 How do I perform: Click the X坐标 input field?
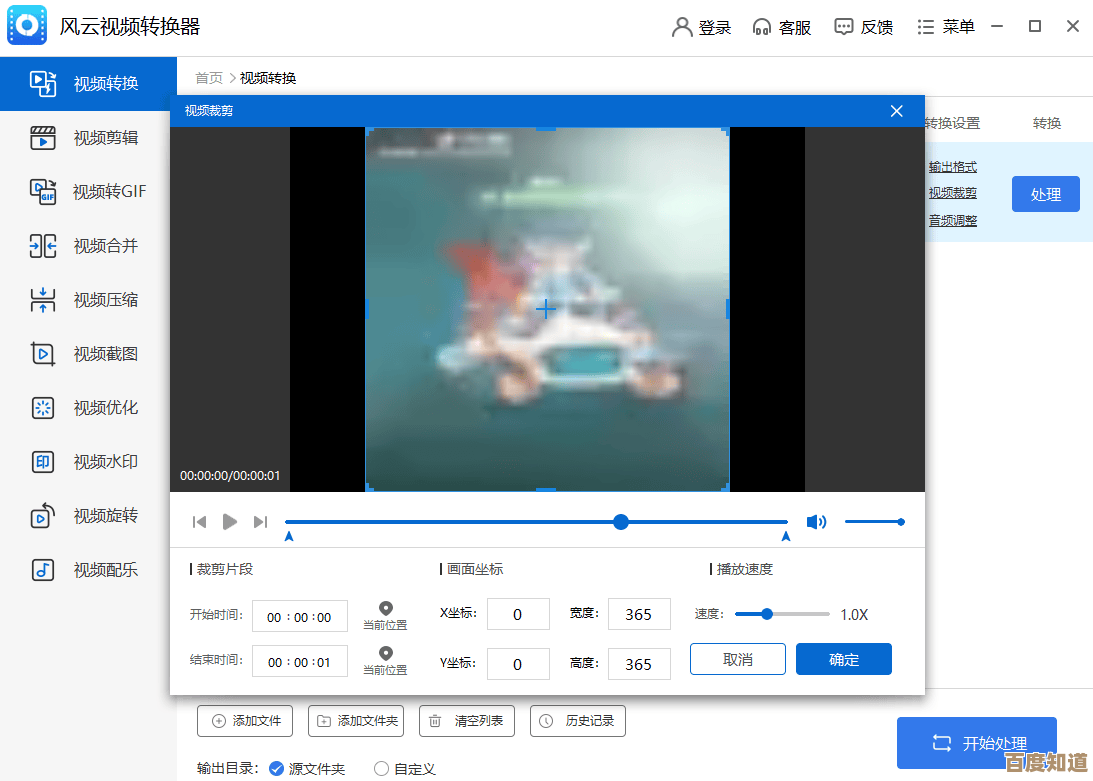[x=518, y=614]
